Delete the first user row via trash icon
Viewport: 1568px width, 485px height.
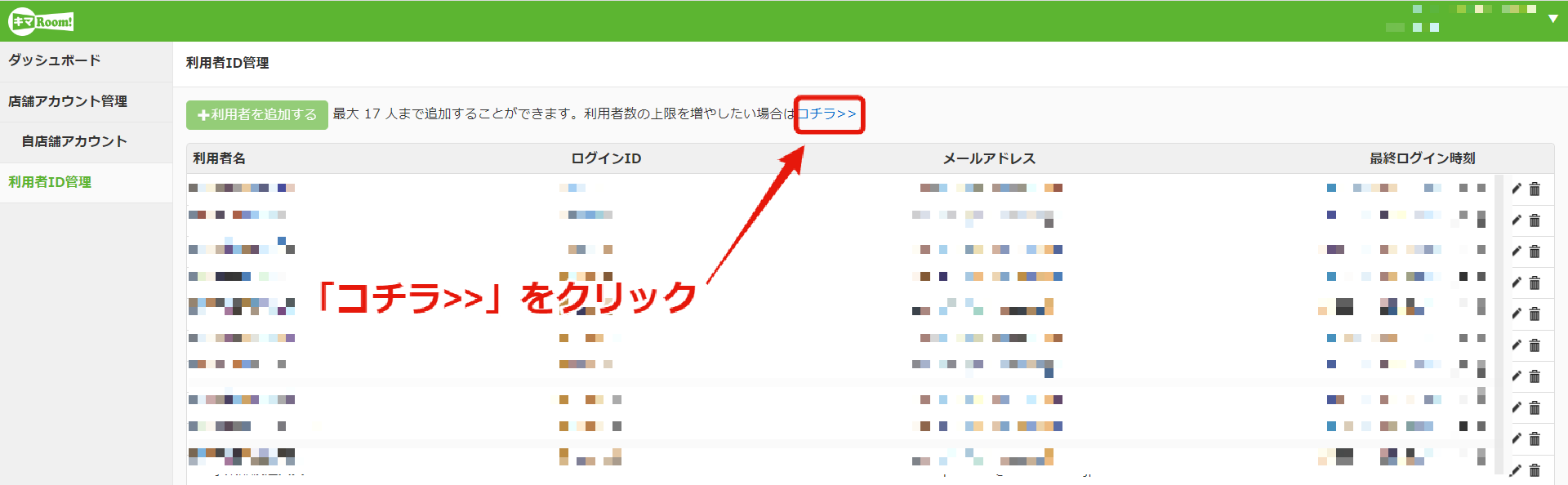[1535, 189]
